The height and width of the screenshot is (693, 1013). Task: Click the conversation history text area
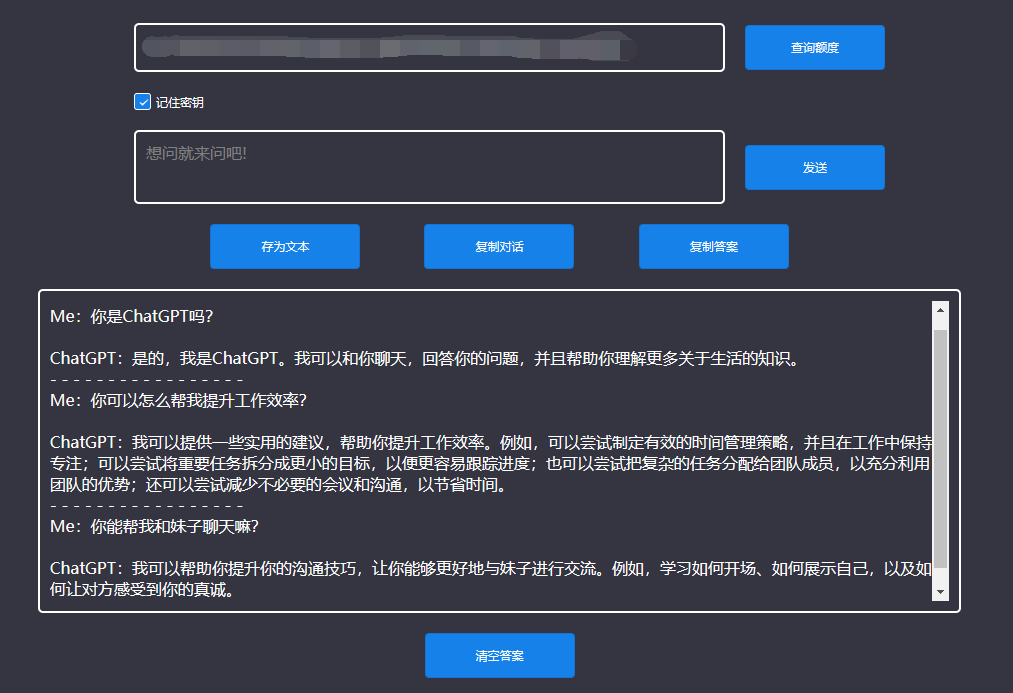pos(480,450)
